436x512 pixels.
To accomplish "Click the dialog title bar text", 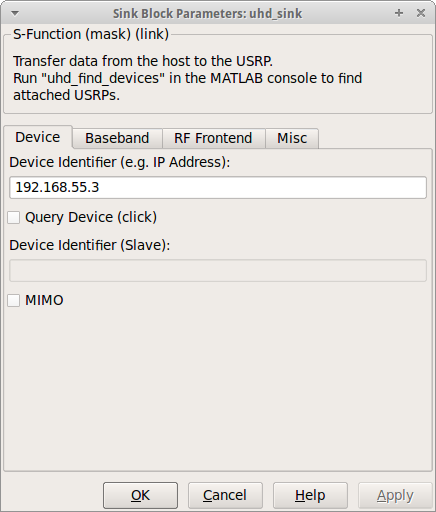I will click(207, 14).
